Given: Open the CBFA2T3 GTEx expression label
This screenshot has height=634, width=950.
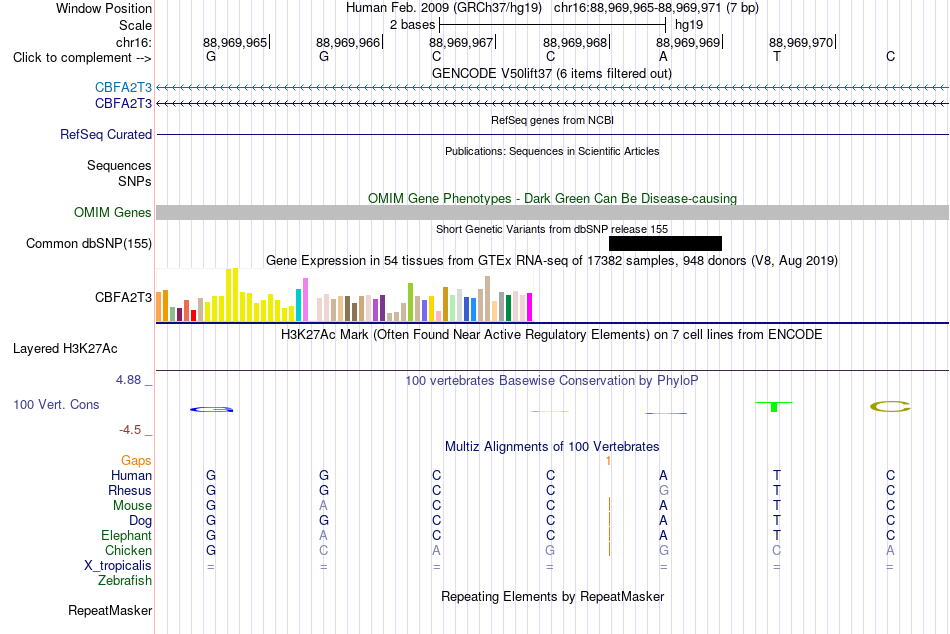Looking at the screenshot, I should pos(123,297).
